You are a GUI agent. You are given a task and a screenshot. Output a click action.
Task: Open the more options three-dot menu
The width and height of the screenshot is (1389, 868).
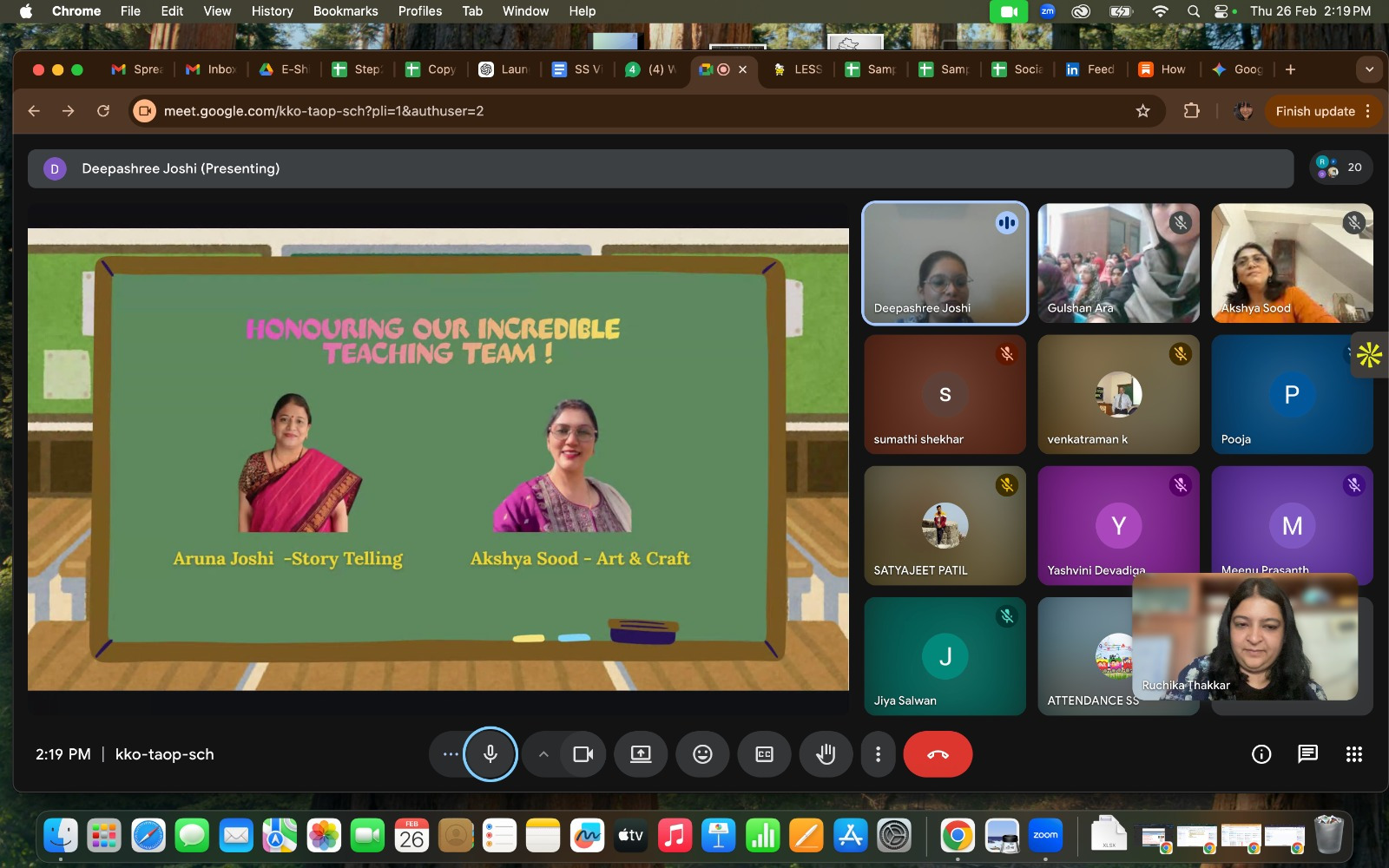coord(878,754)
